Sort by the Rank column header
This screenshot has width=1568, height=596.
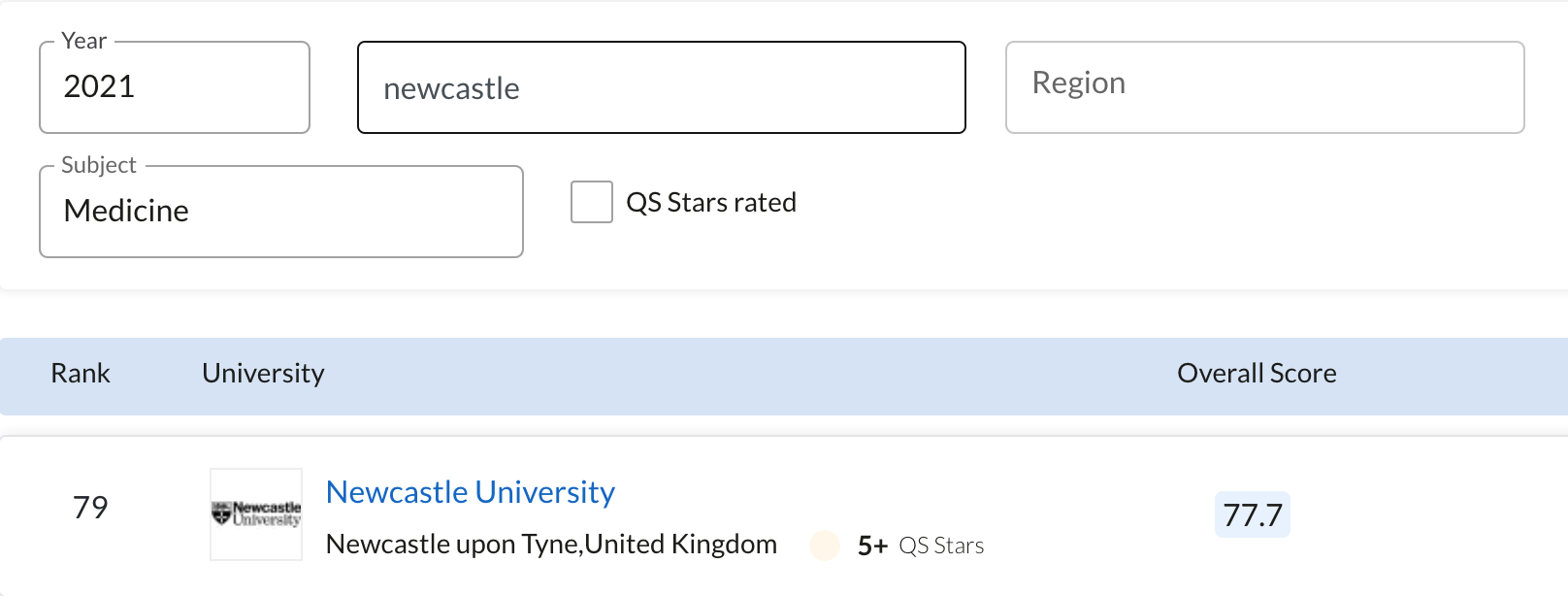click(81, 374)
